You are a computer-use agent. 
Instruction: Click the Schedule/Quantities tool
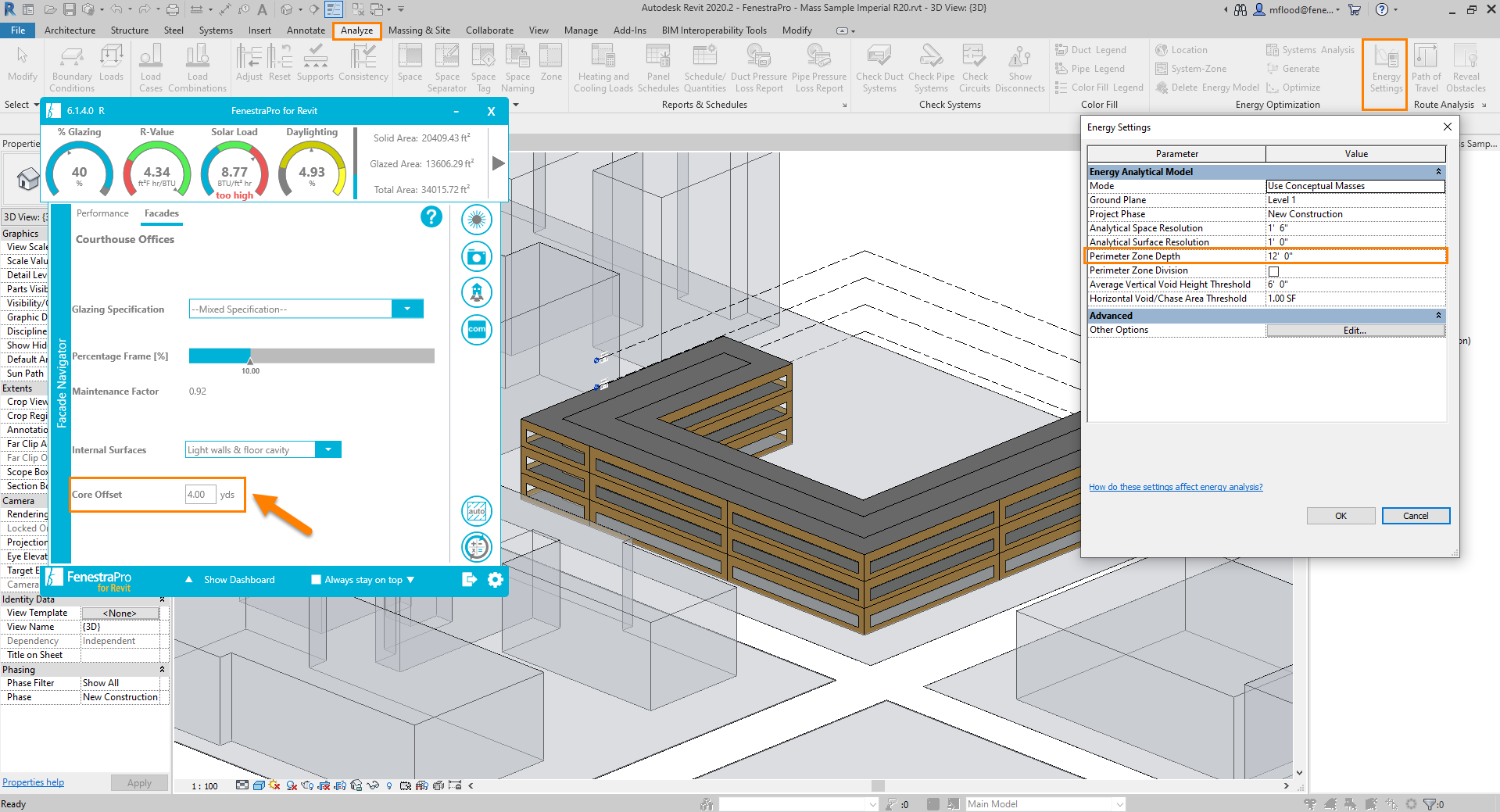pyautogui.click(x=704, y=69)
